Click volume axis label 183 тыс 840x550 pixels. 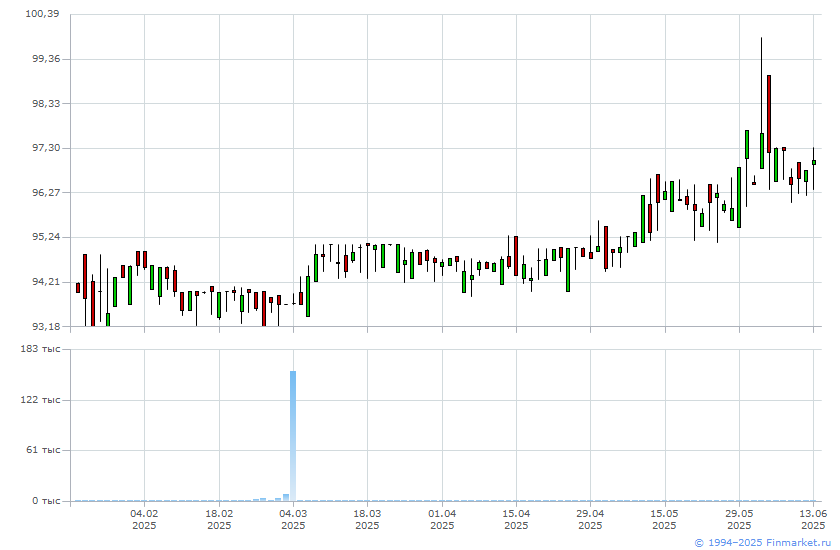point(40,349)
